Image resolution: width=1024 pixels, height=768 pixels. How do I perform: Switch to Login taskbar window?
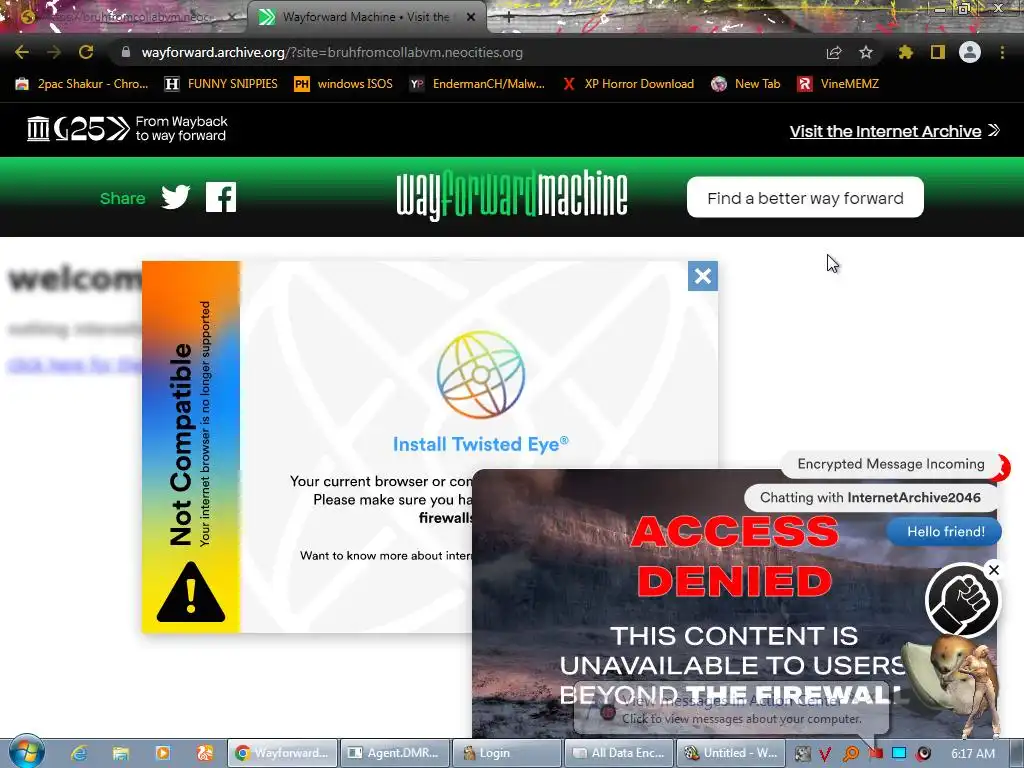click(x=507, y=753)
